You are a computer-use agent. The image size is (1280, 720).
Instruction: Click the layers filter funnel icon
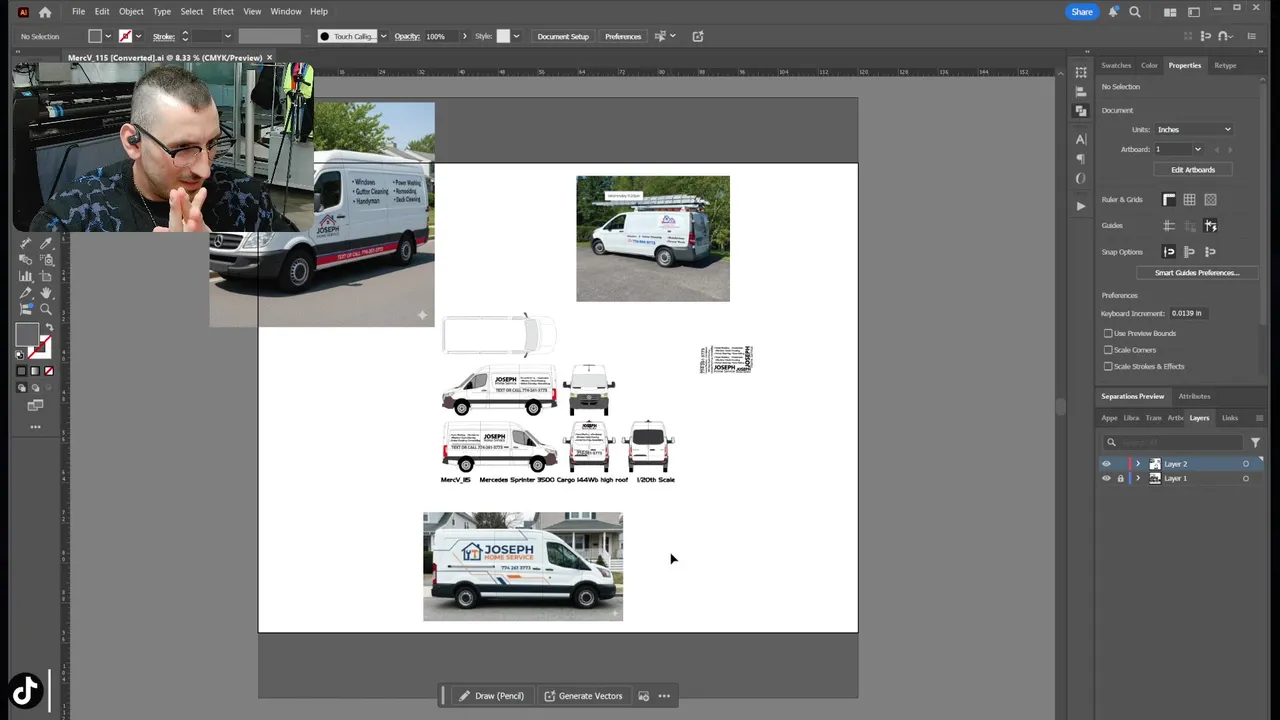[x=1255, y=442]
